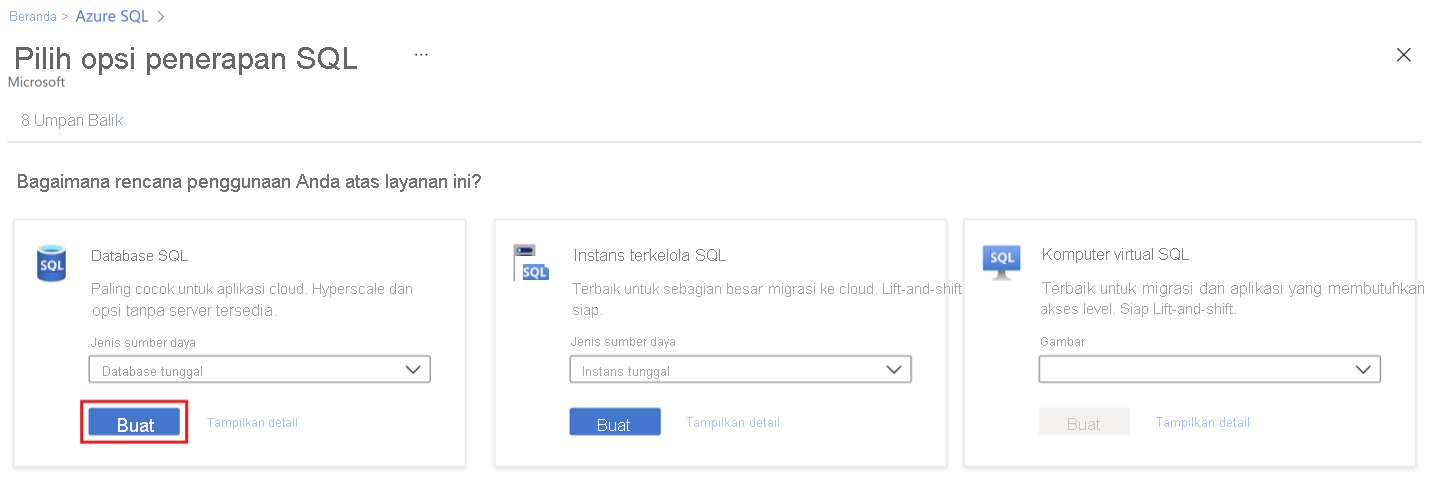
Task: Click the Terbaik untuk sebagian besar migrasi description
Action: [x=767, y=300]
